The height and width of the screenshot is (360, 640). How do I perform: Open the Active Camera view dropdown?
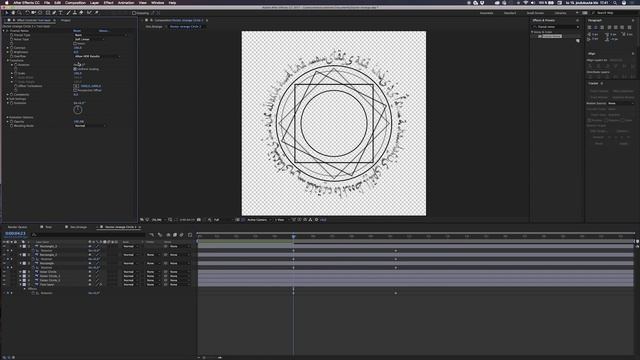tap(258, 220)
